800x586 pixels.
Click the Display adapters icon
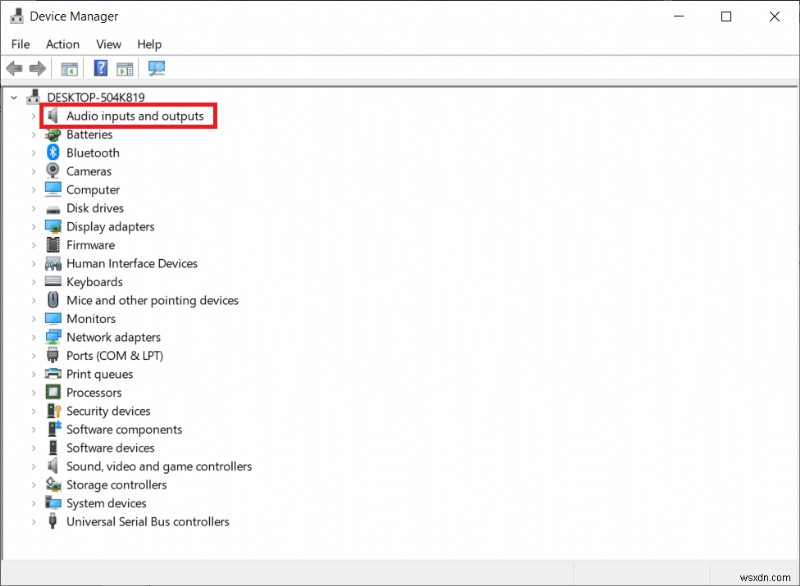[x=52, y=226]
